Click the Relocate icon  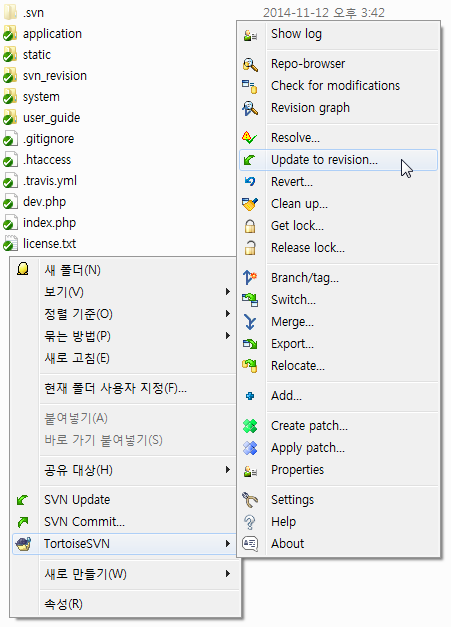pyautogui.click(x=250, y=366)
